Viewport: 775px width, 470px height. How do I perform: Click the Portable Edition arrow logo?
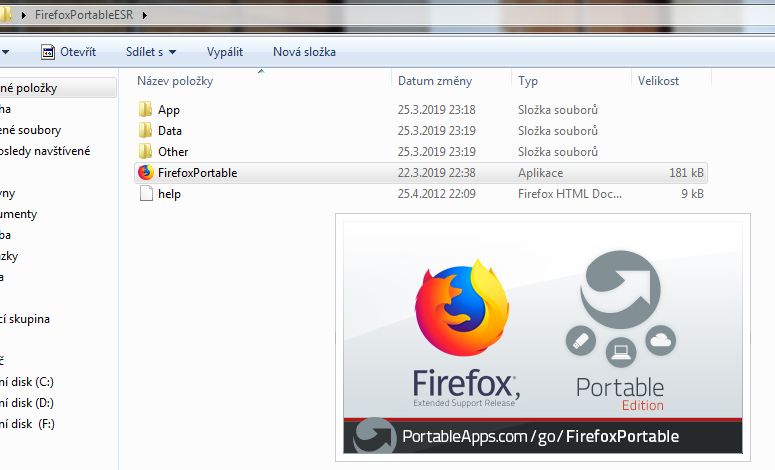pos(621,290)
